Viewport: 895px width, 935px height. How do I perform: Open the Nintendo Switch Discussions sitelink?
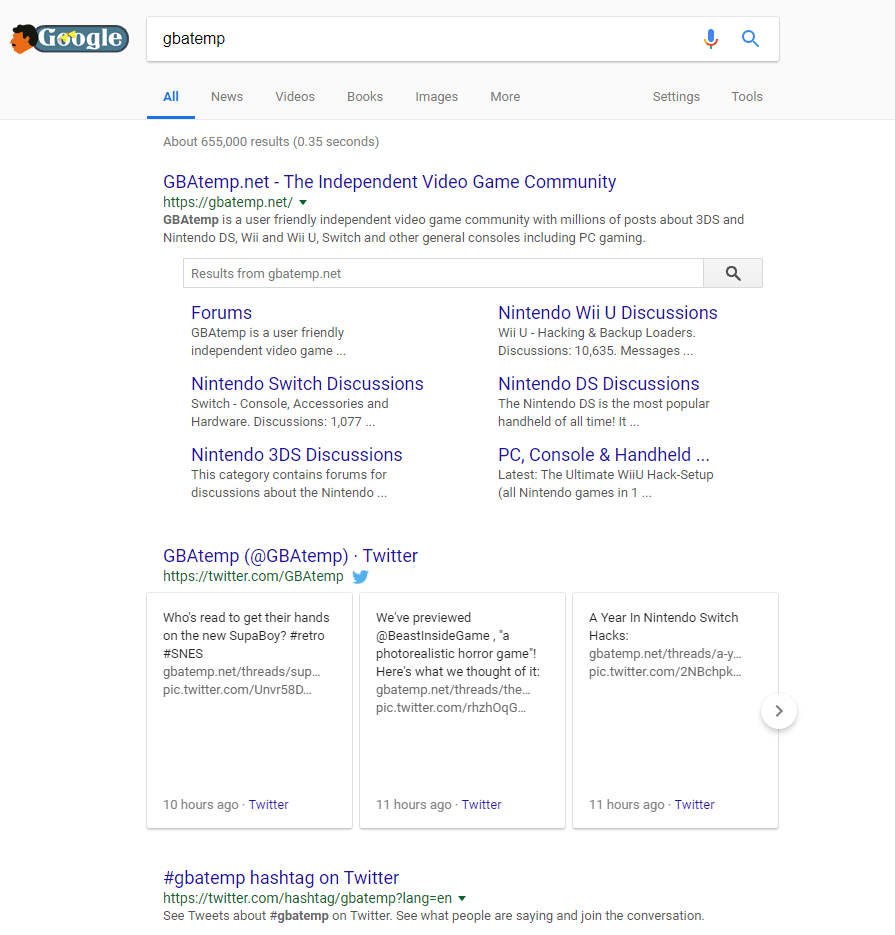pos(307,383)
